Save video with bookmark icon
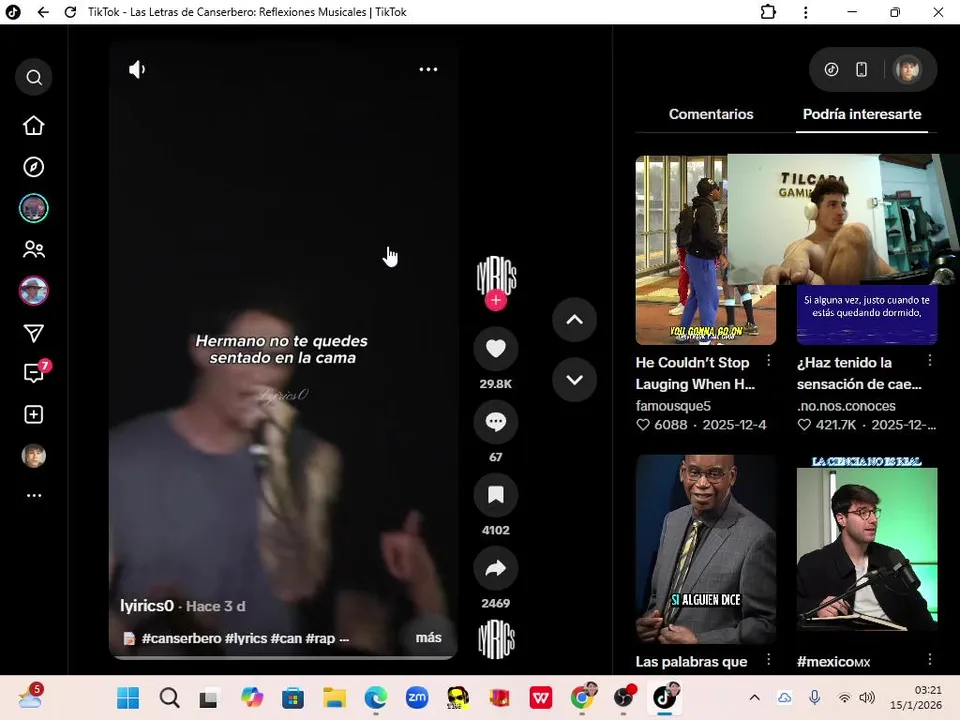960x720 pixels. 496,495
